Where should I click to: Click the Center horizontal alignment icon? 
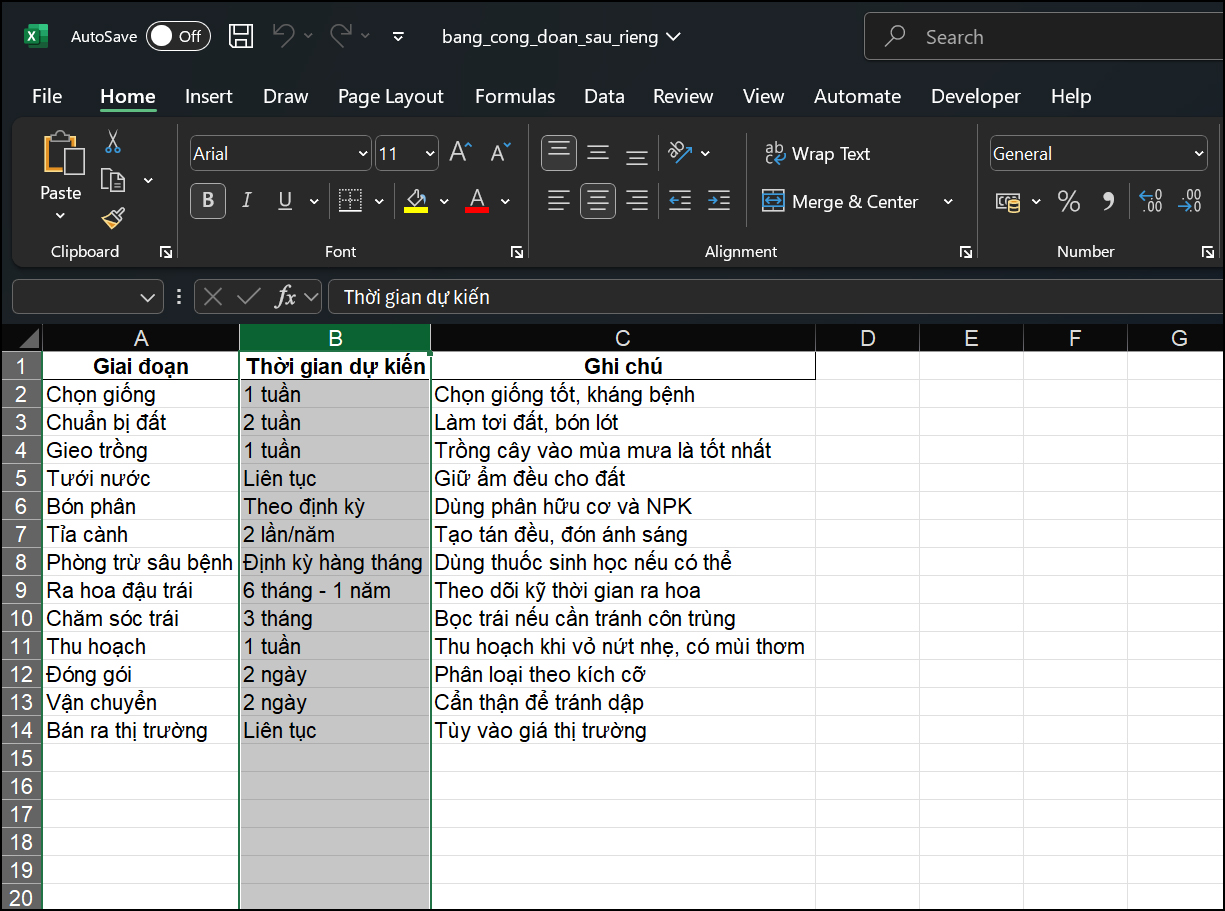[598, 201]
